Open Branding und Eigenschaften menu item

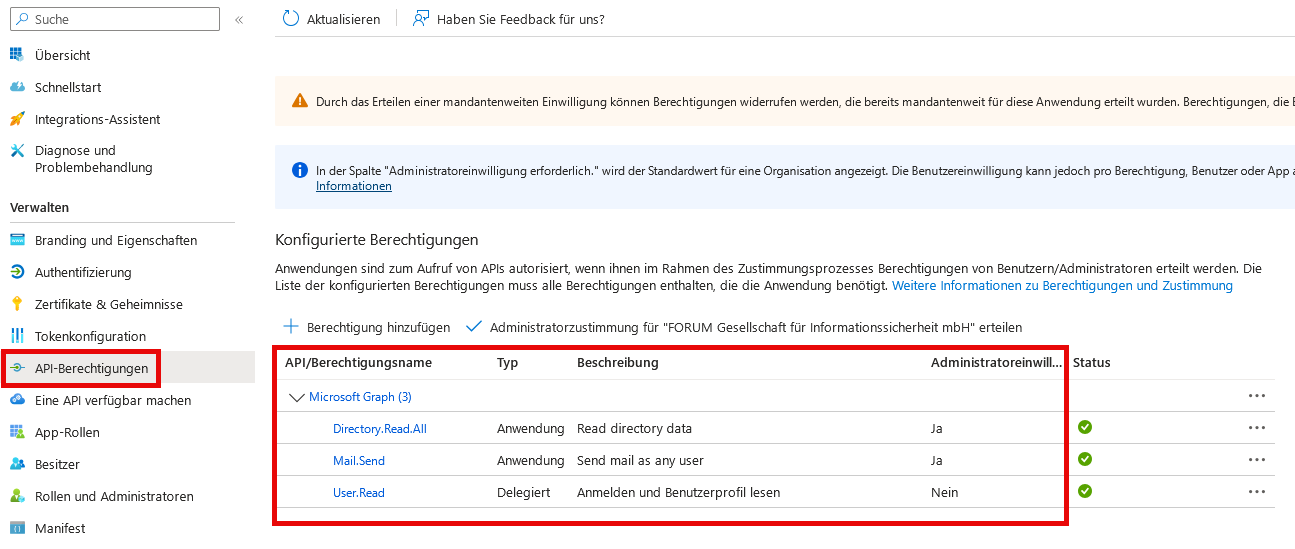(x=115, y=240)
